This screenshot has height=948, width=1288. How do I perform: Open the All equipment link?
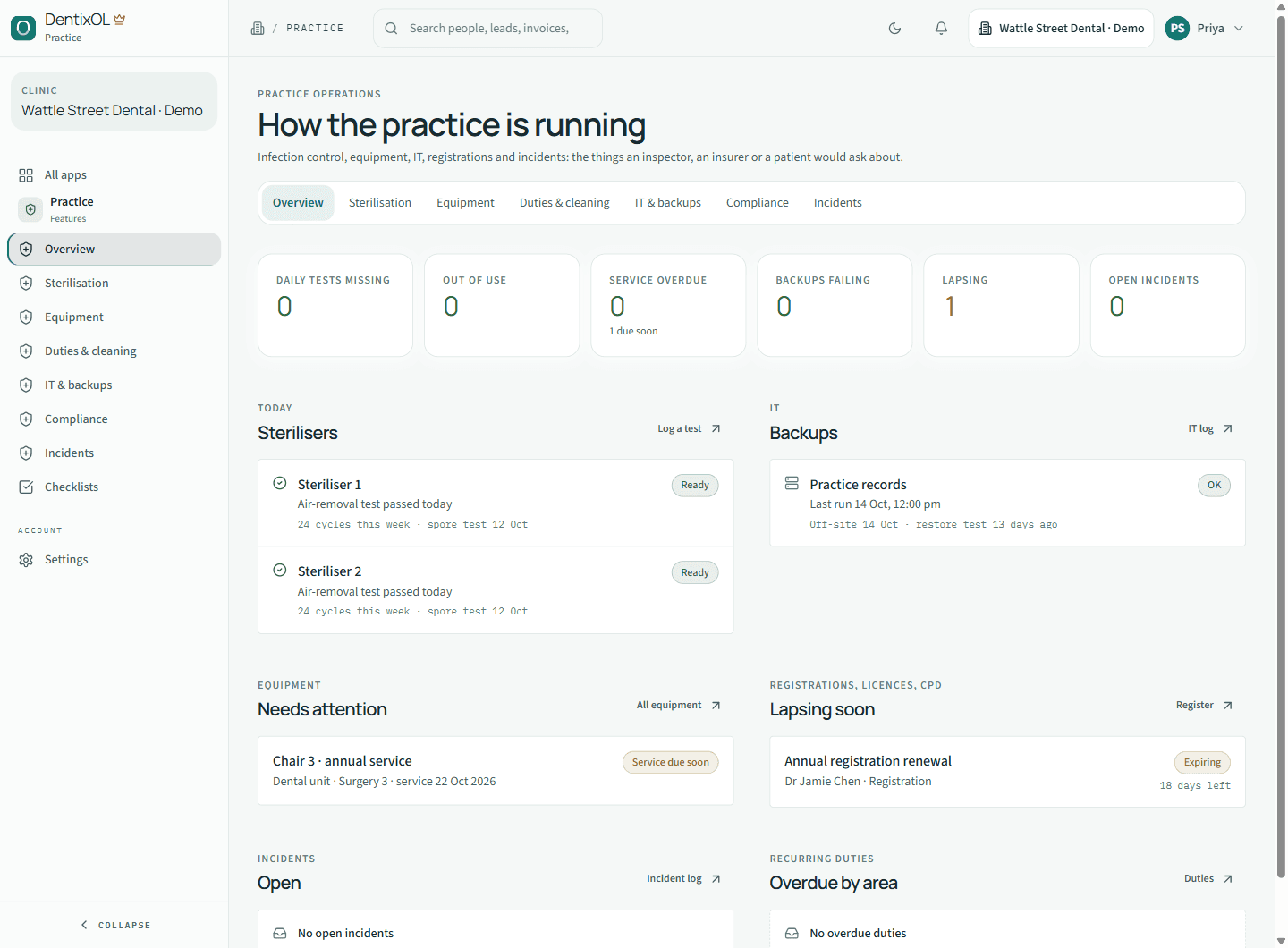pyautogui.click(x=679, y=706)
